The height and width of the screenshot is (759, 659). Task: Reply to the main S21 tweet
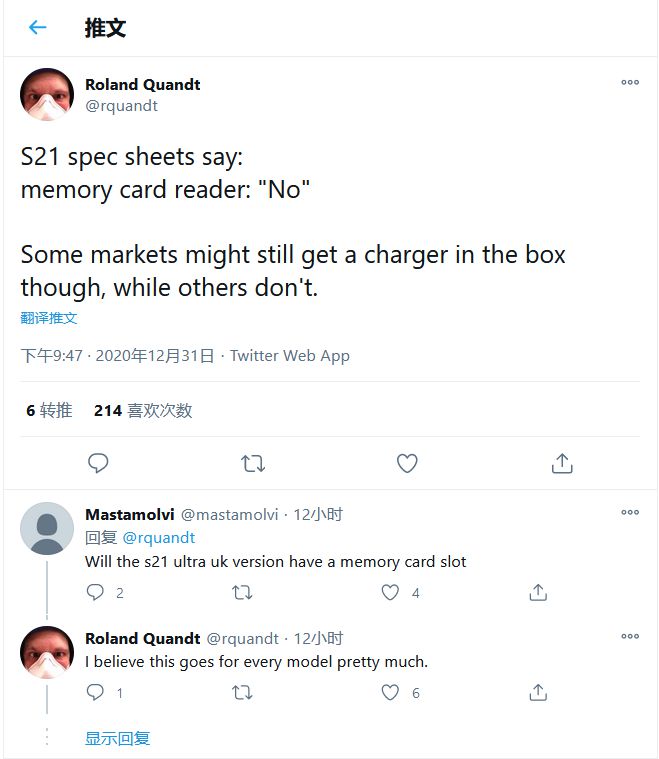pyautogui.click(x=98, y=463)
